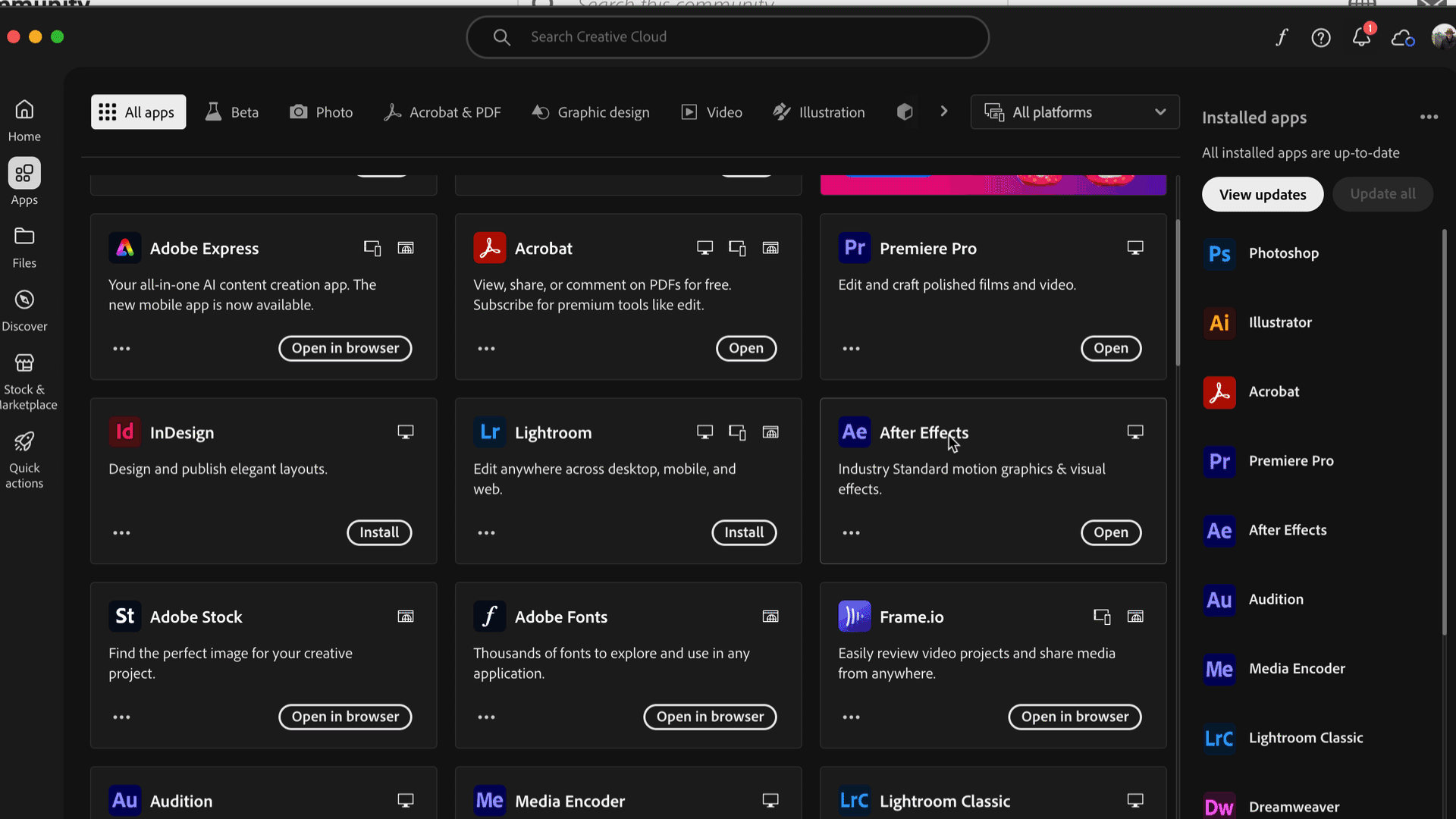Show more category tabs with chevron arrow
Image resolution: width=1456 pixels, height=819 pixels.
point(944,111)
